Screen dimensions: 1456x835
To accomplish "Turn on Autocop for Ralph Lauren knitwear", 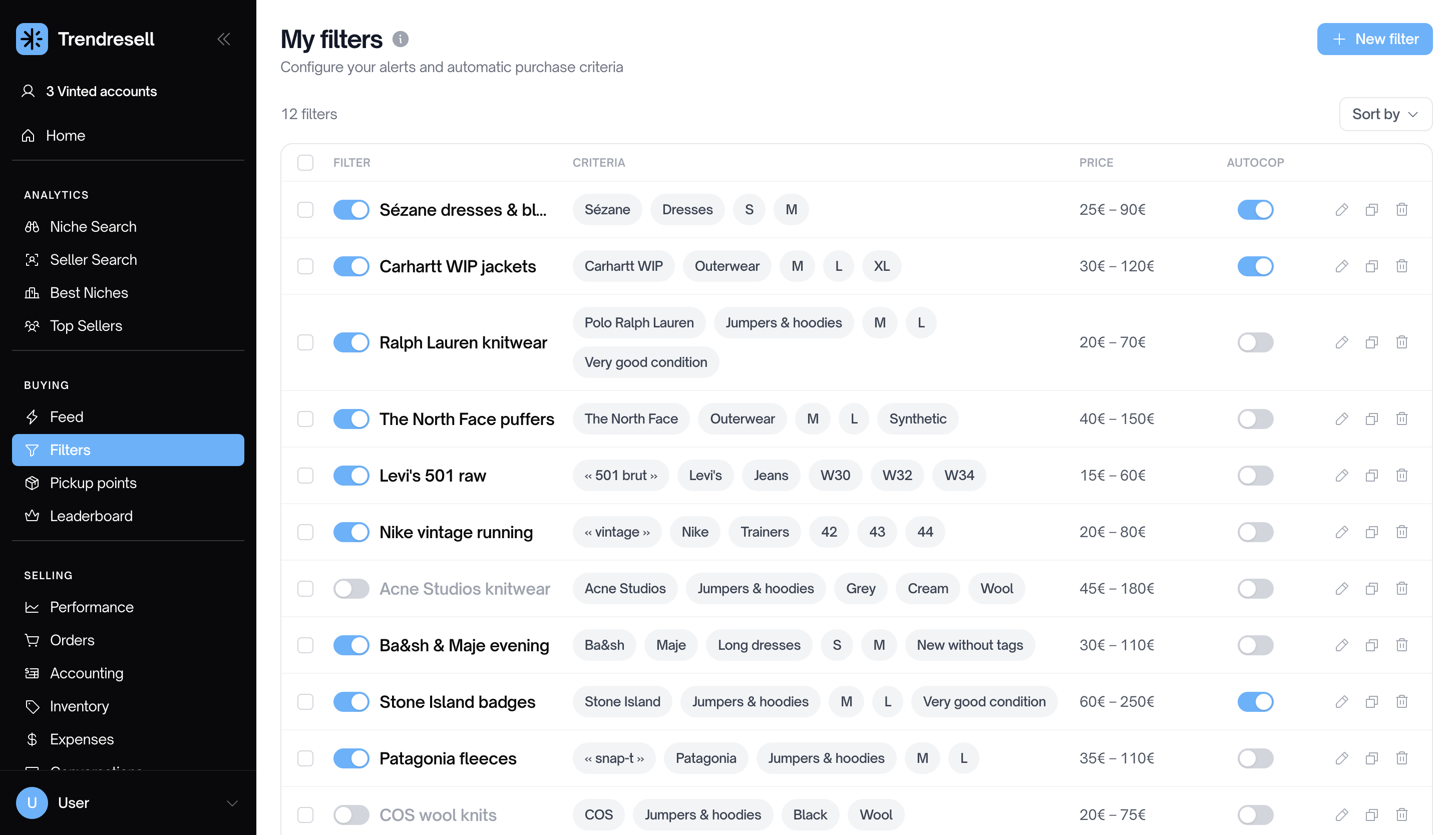I will coord(1255,342).
